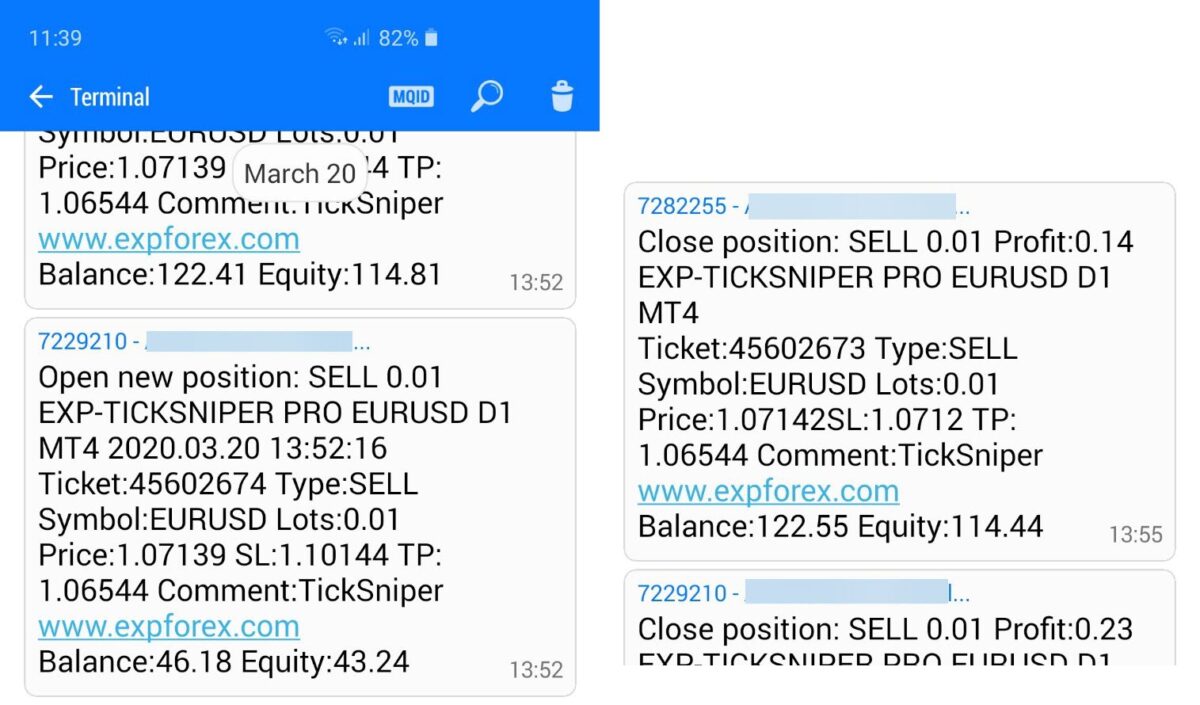Tap the back arrow next to Terminal

pyautogui.click(x=41, y=97)
